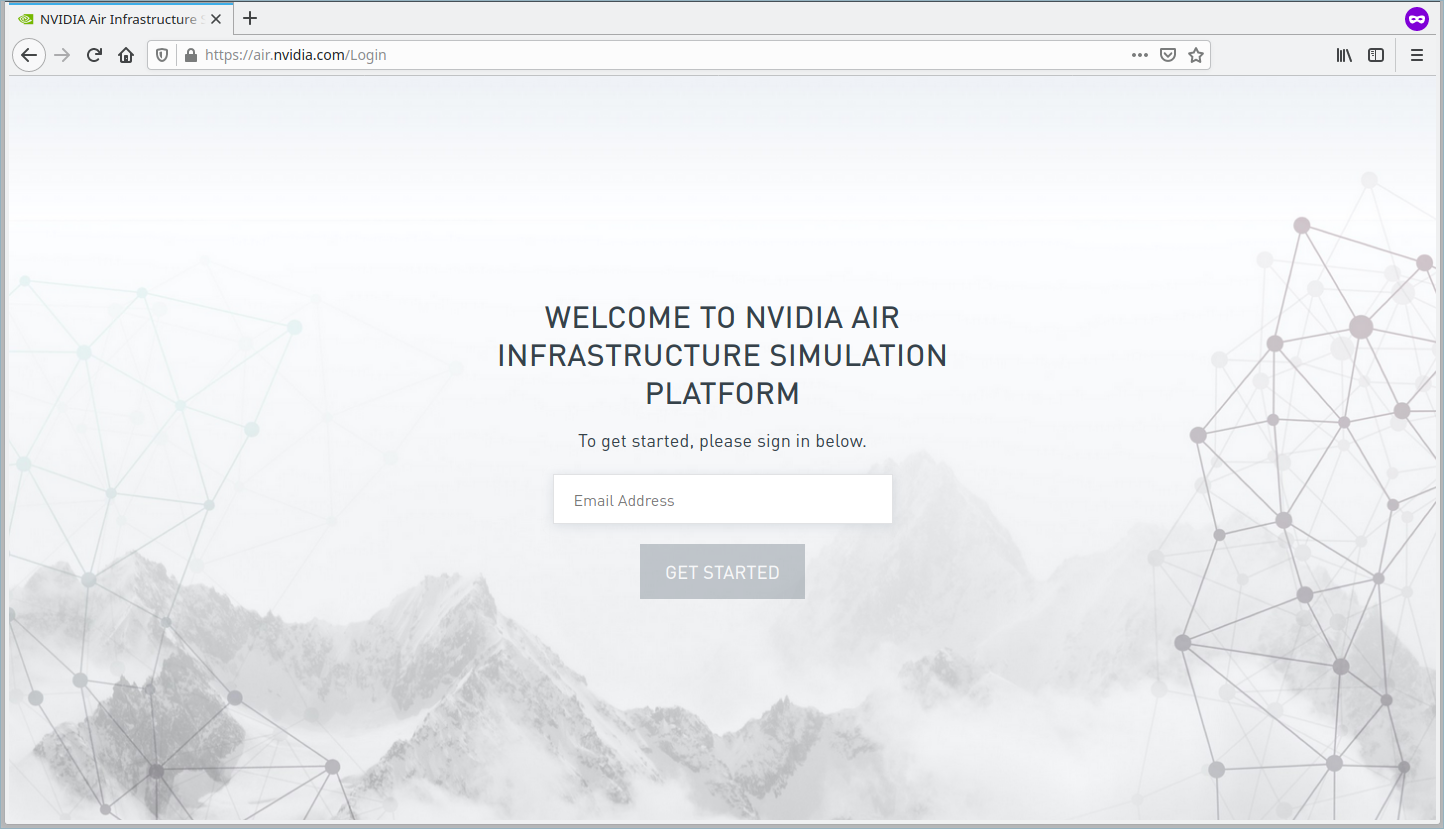View site security info via padlock

click(x=189, y=55)
